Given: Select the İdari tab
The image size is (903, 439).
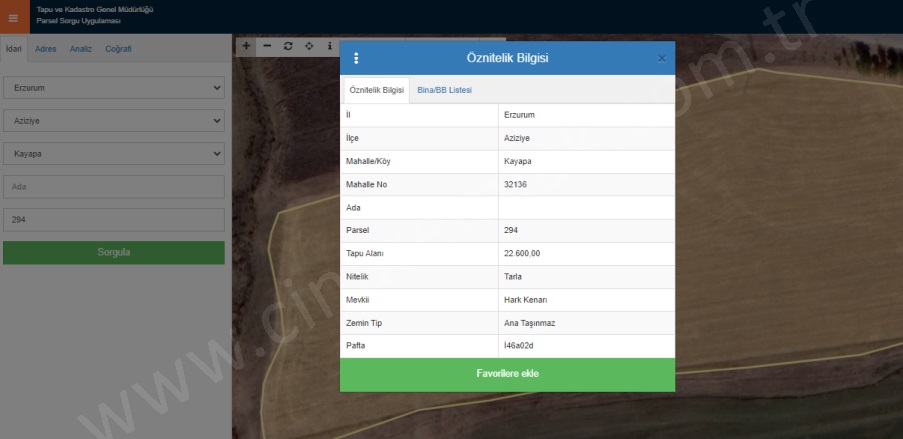Looking at the screenshot, I should 14,48.
